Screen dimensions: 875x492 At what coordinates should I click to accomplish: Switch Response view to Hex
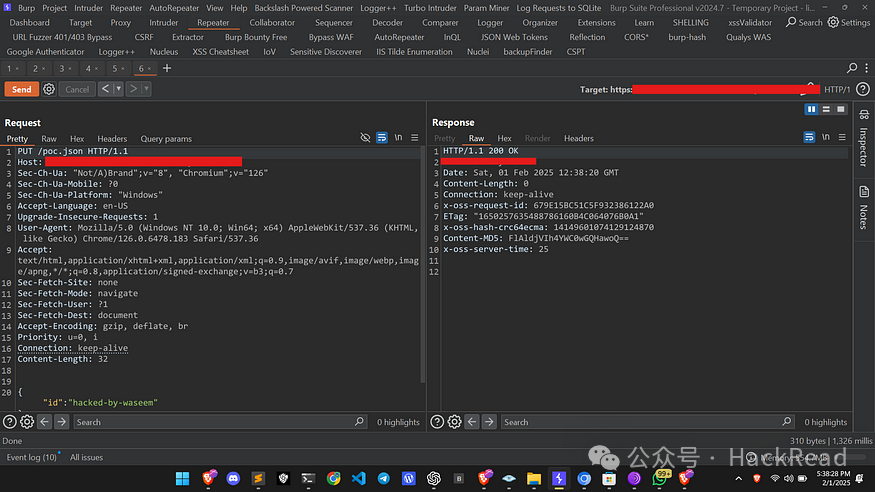(504, 138)
